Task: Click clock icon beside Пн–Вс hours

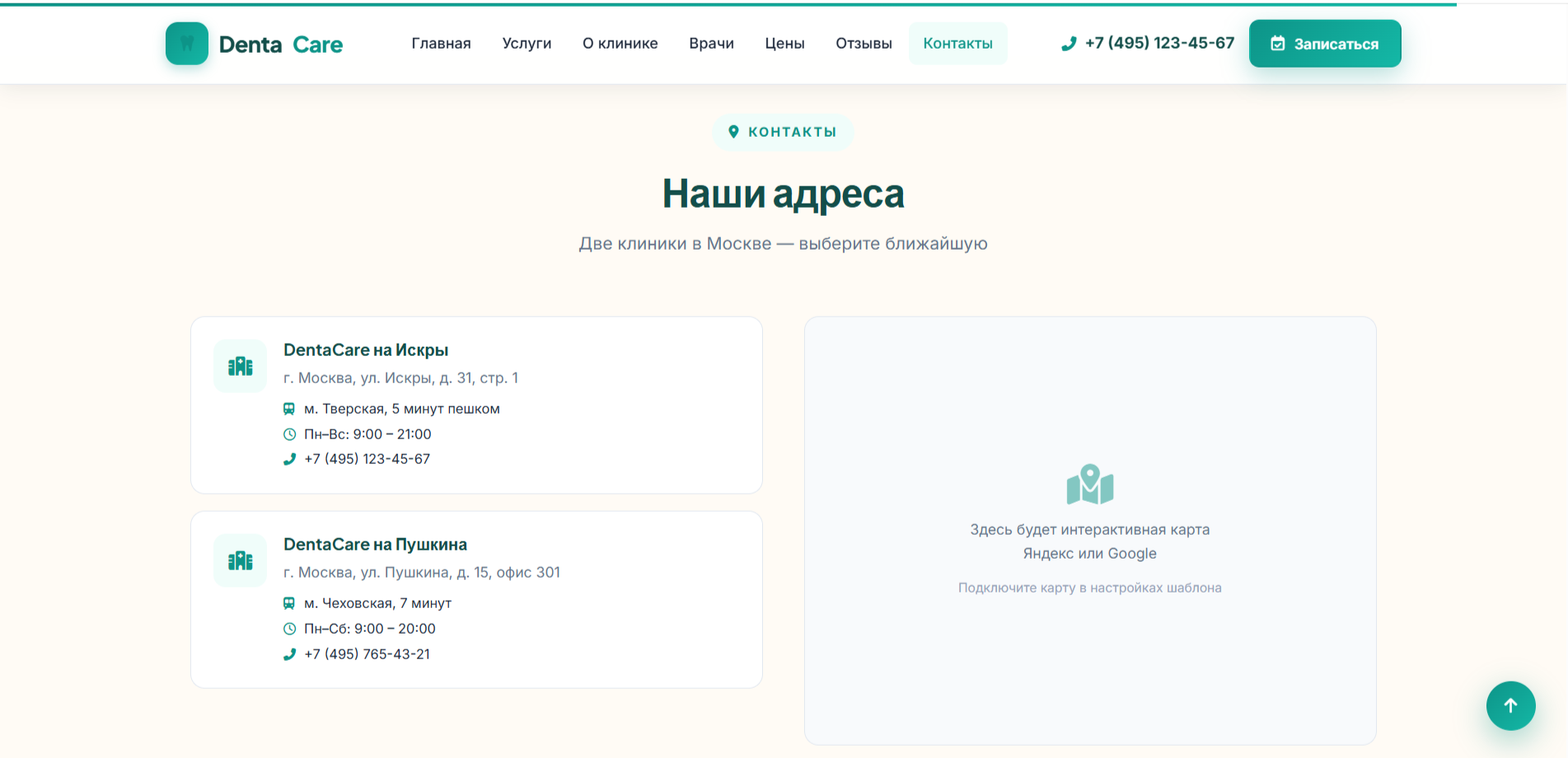Action: pos(289,434)
